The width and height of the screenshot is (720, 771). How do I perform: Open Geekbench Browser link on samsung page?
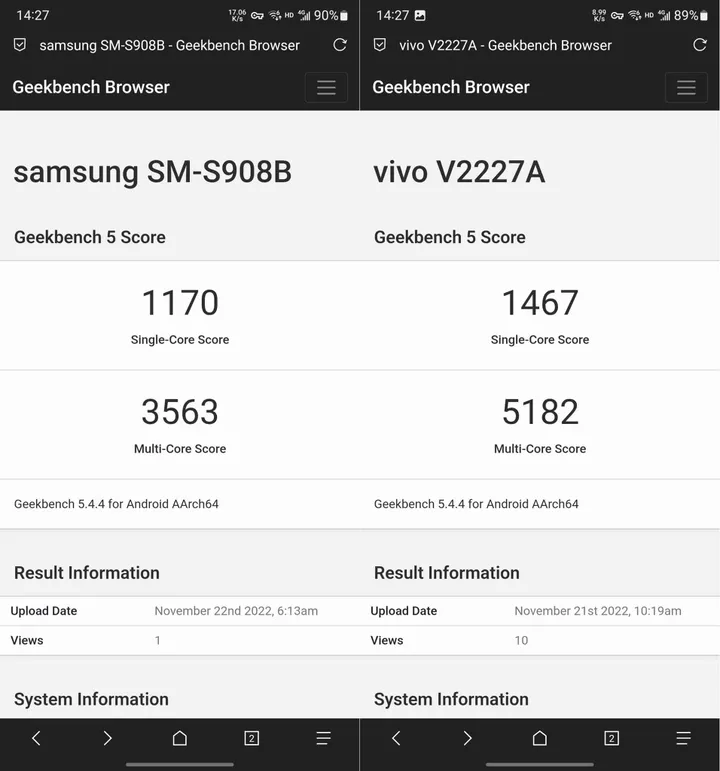click(91, 87)
